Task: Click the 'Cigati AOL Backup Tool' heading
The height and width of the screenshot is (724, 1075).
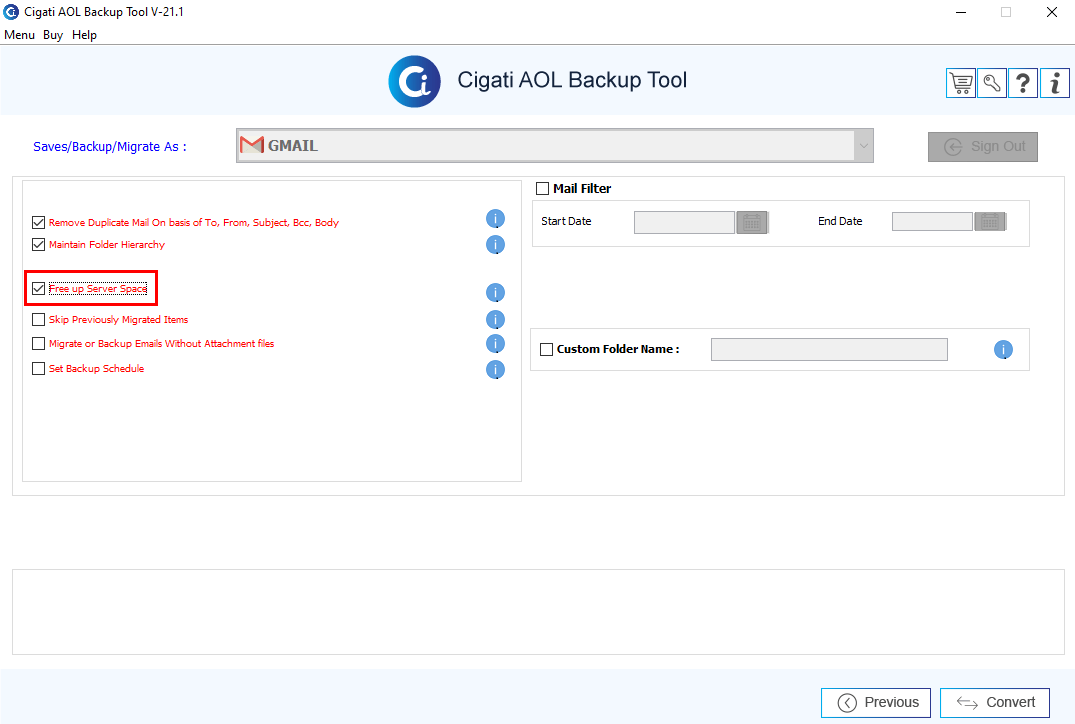Action: click(x=572, y=80)
